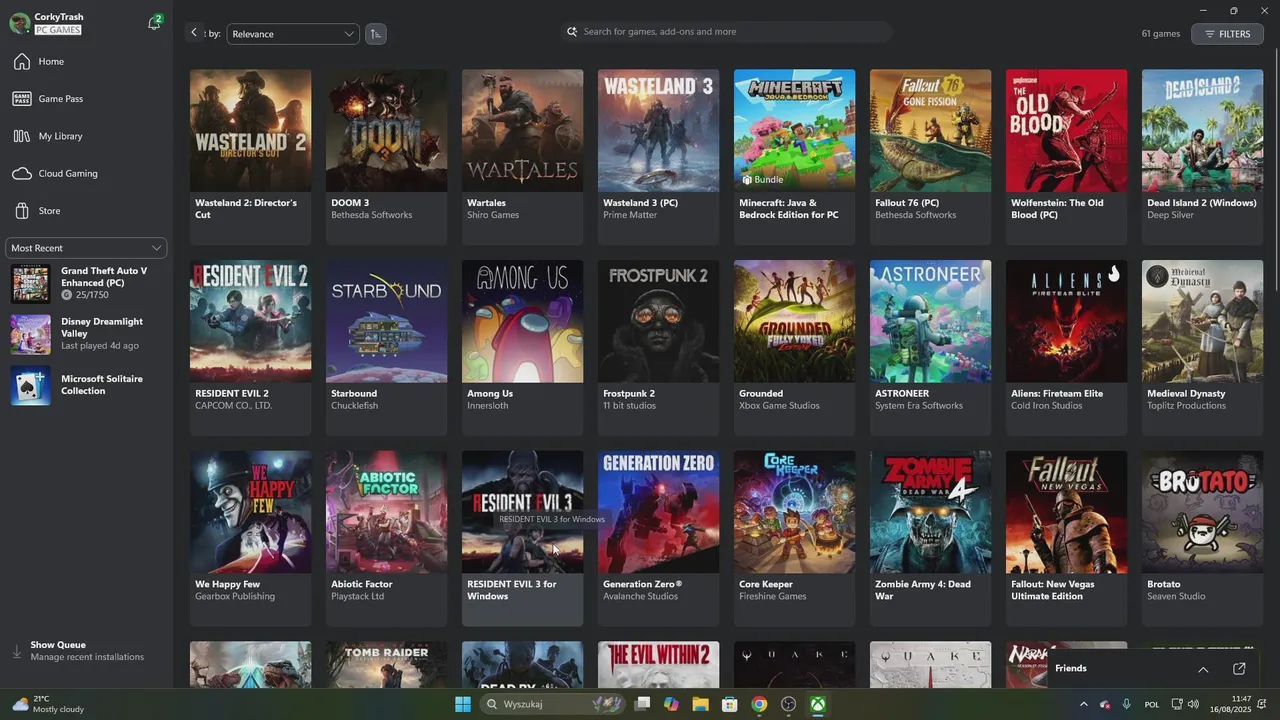Open the Starbound game tile
The image size is (1280, 720).
coord(386,348)
